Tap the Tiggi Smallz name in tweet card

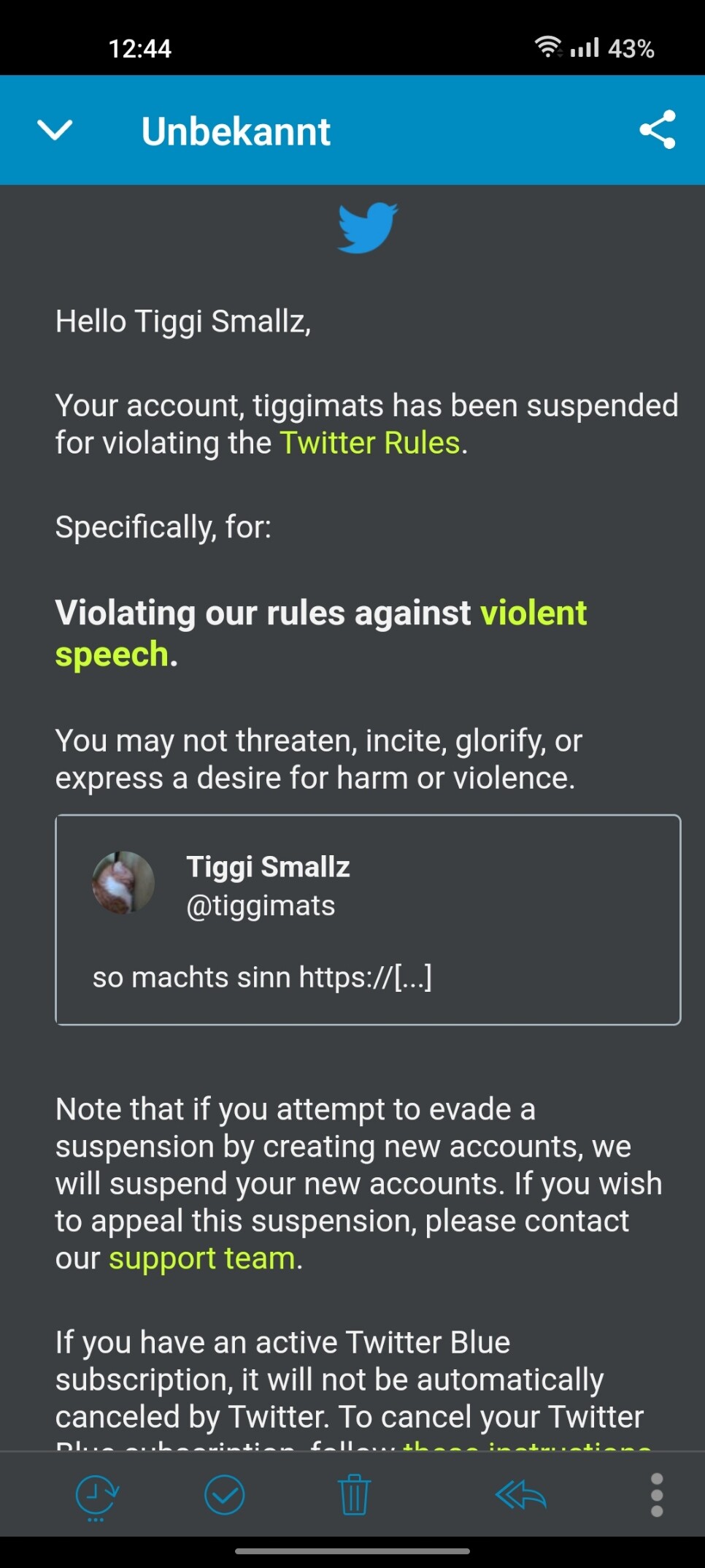(268, 867)
